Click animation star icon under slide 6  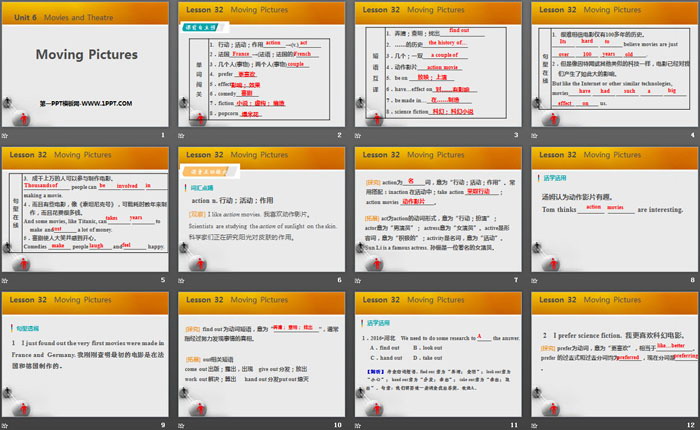(181, 280)
